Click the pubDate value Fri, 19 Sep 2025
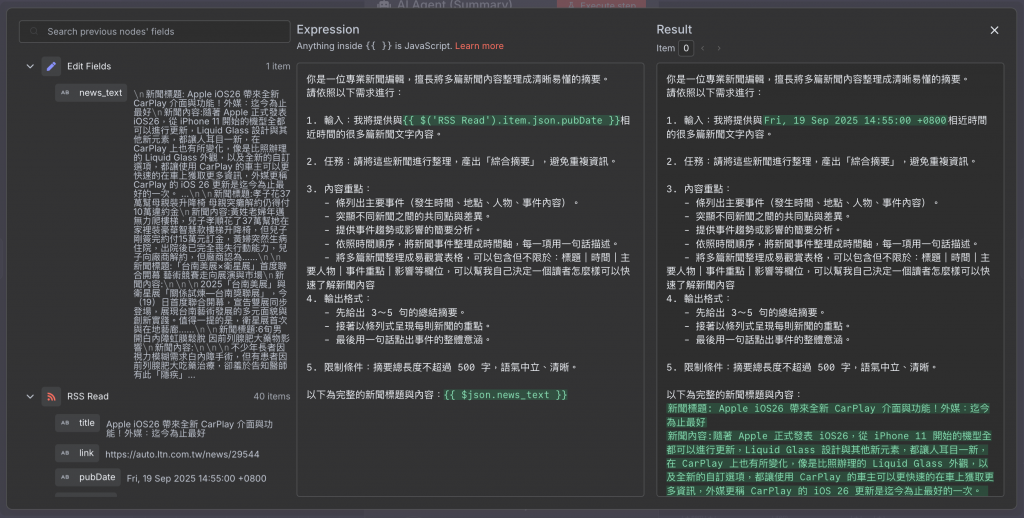1024x518 pixels. pyautogui.click(x=197, y=478)
